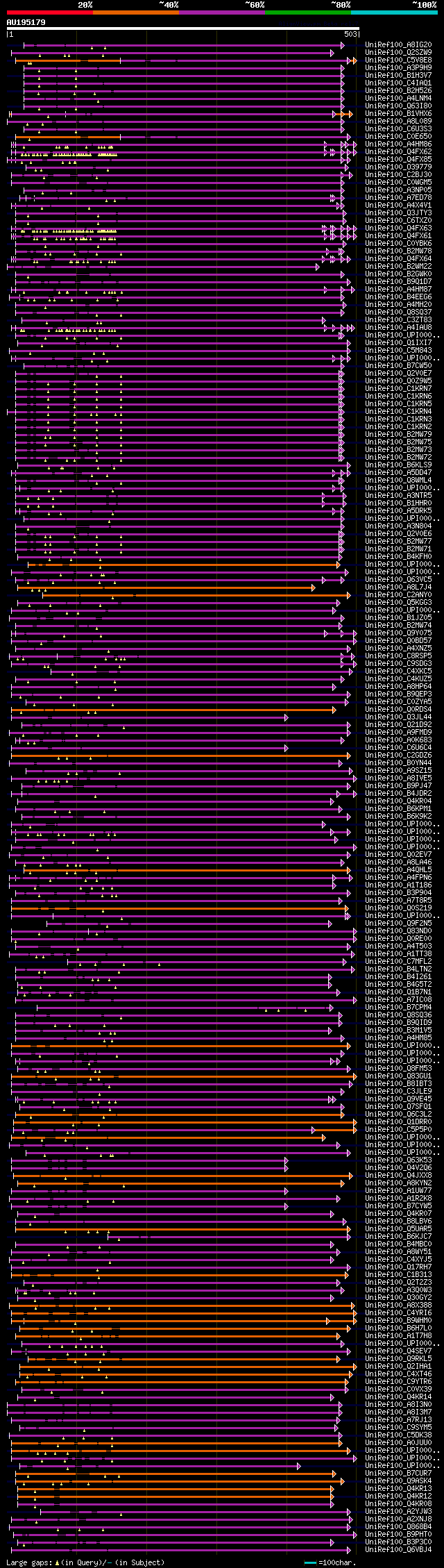Viewport: 444px width, 1568px height.
Task: Pick sequence UniRef100_B7CUR7
Action: click(398, 1473)
